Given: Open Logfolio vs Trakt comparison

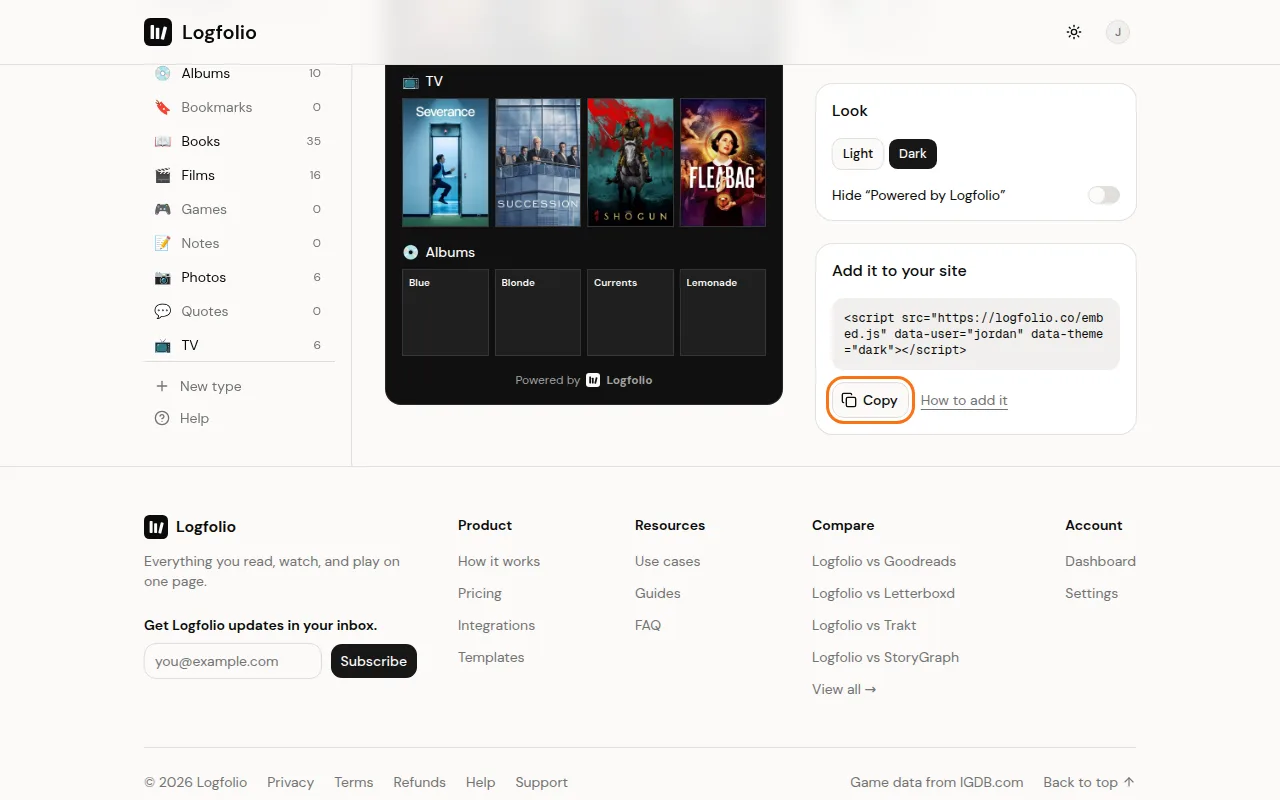Looking at the screenshot, I should (x=864, y=625).
